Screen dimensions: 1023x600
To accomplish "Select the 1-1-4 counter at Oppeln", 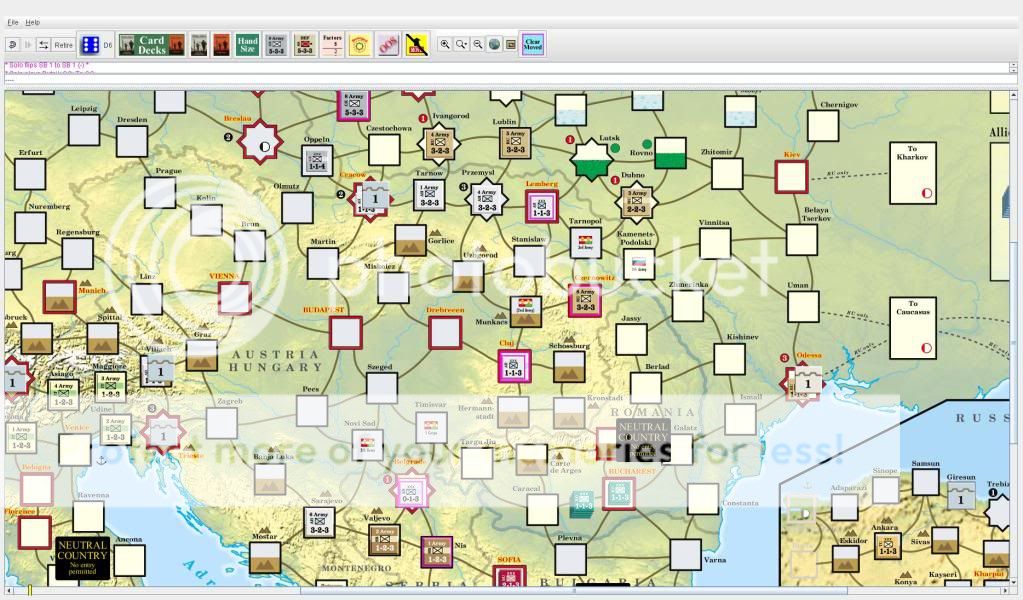I will pos(318,160).
